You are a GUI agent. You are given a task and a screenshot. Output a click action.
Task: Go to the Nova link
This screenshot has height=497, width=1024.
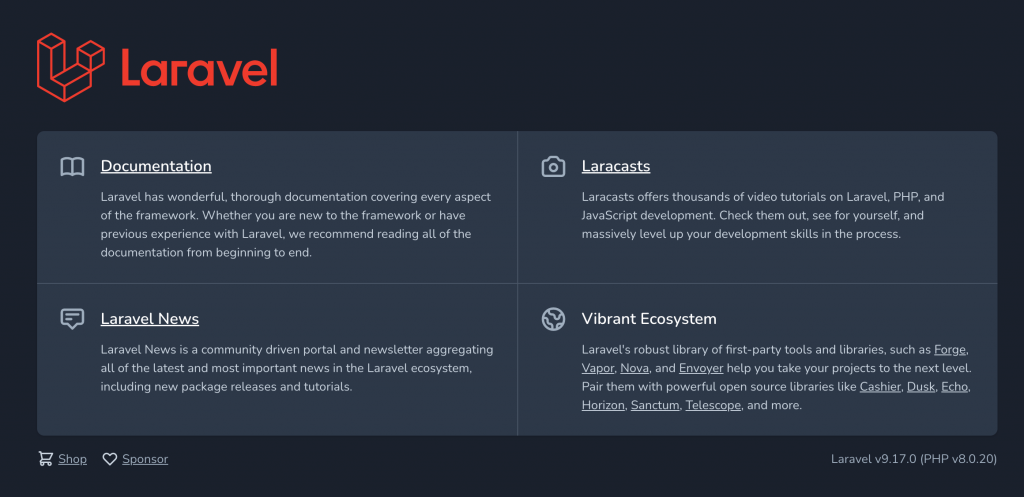point(634,368)
